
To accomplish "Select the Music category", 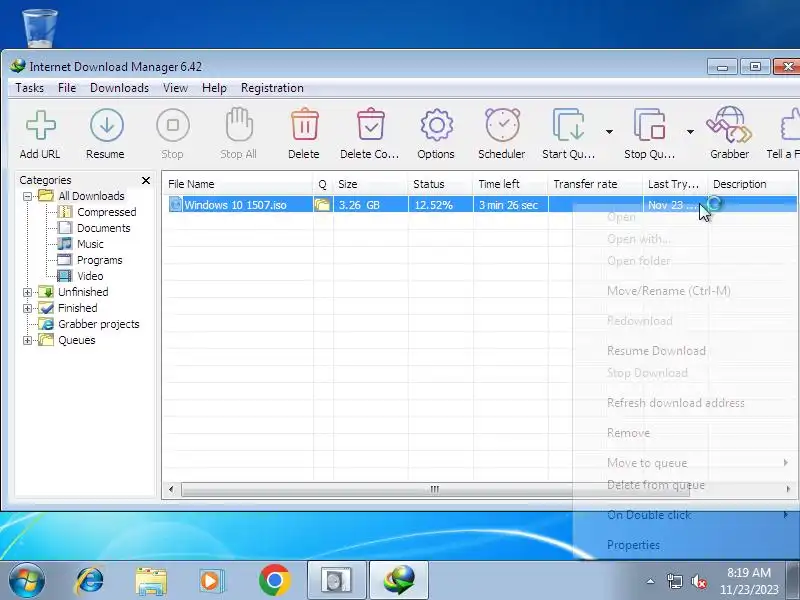I will [x=90, y=244].
